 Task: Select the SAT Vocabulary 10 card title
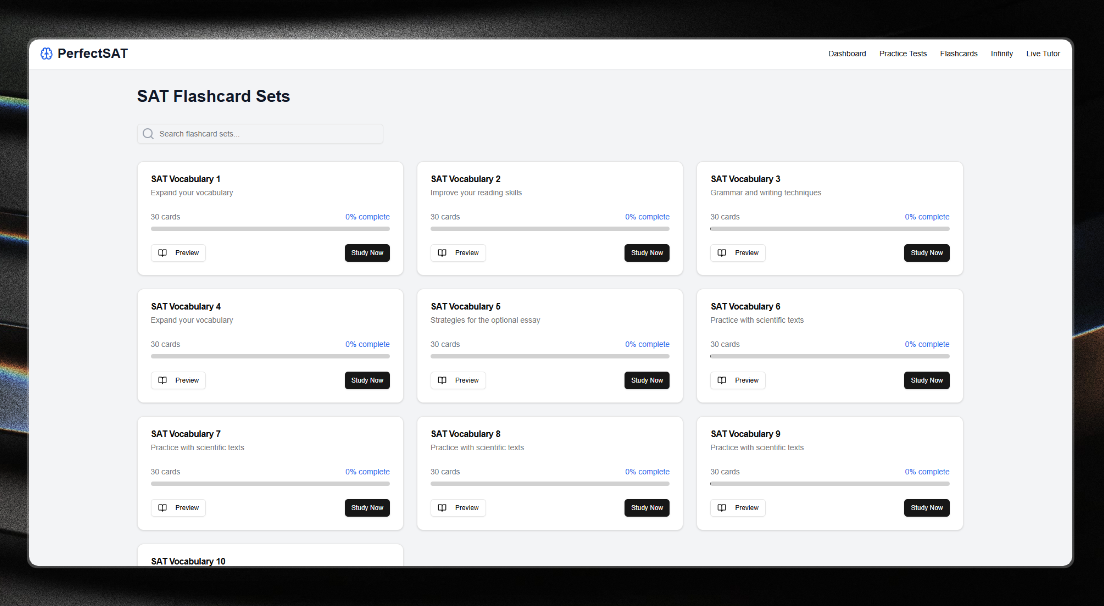click(188, 561)
